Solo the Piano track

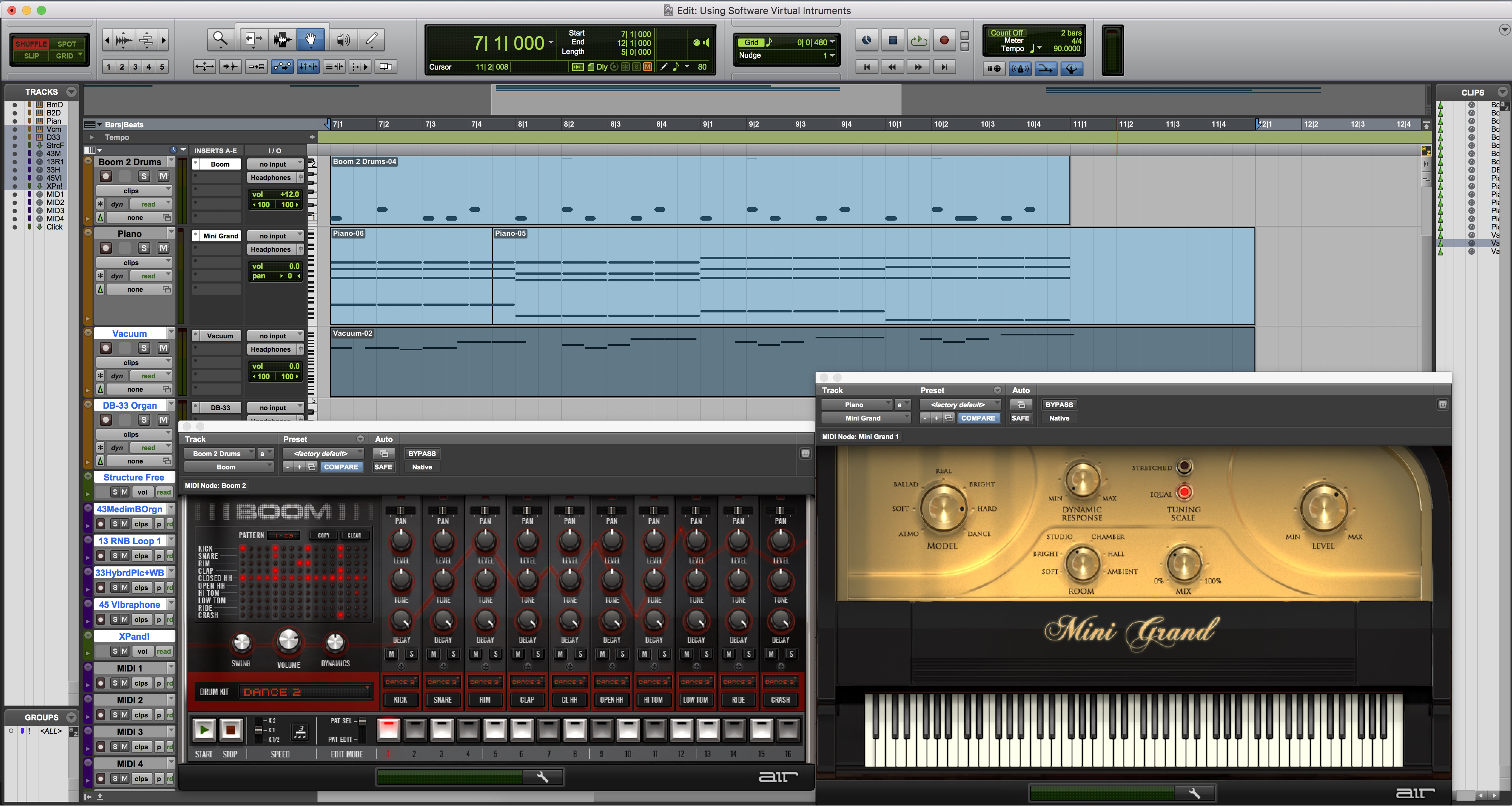click(x=144, y=248)
